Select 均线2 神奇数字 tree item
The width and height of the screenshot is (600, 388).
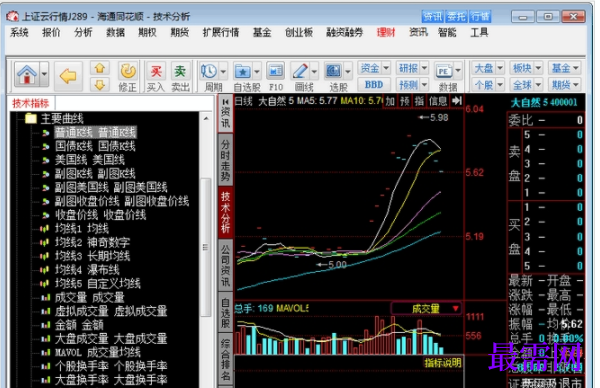tap(92, 243)
